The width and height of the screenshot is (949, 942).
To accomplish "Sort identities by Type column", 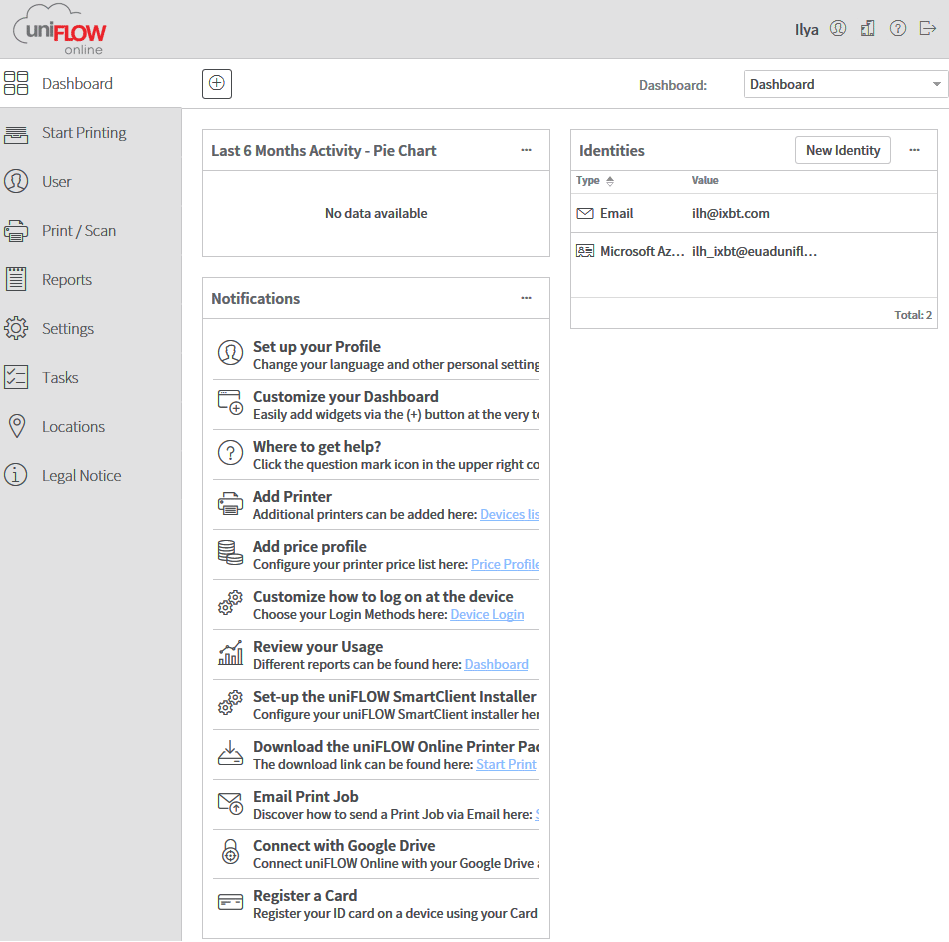I will coord(594,180).
